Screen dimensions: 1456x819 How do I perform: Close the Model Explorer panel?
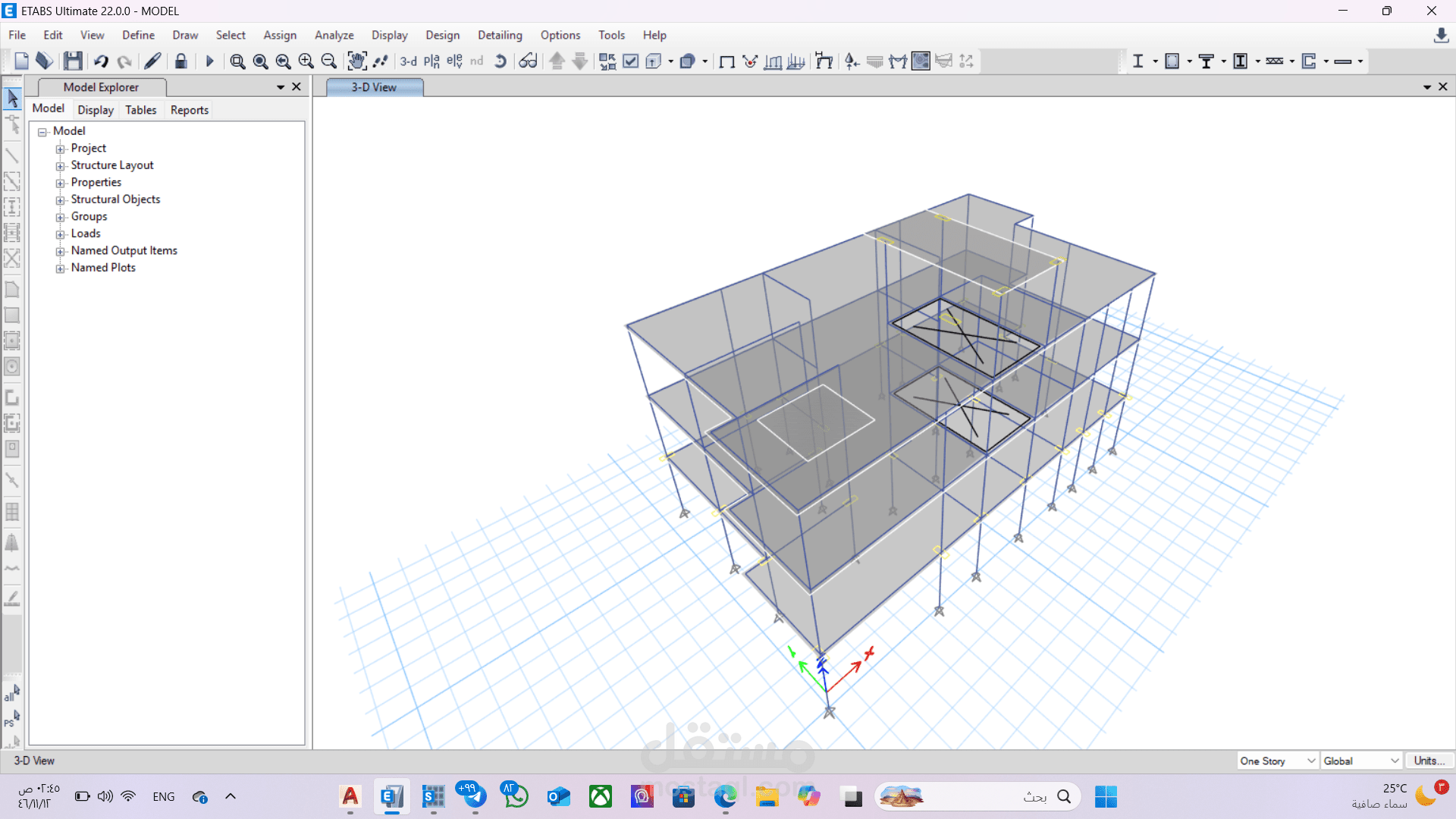[x=297, y=87]
